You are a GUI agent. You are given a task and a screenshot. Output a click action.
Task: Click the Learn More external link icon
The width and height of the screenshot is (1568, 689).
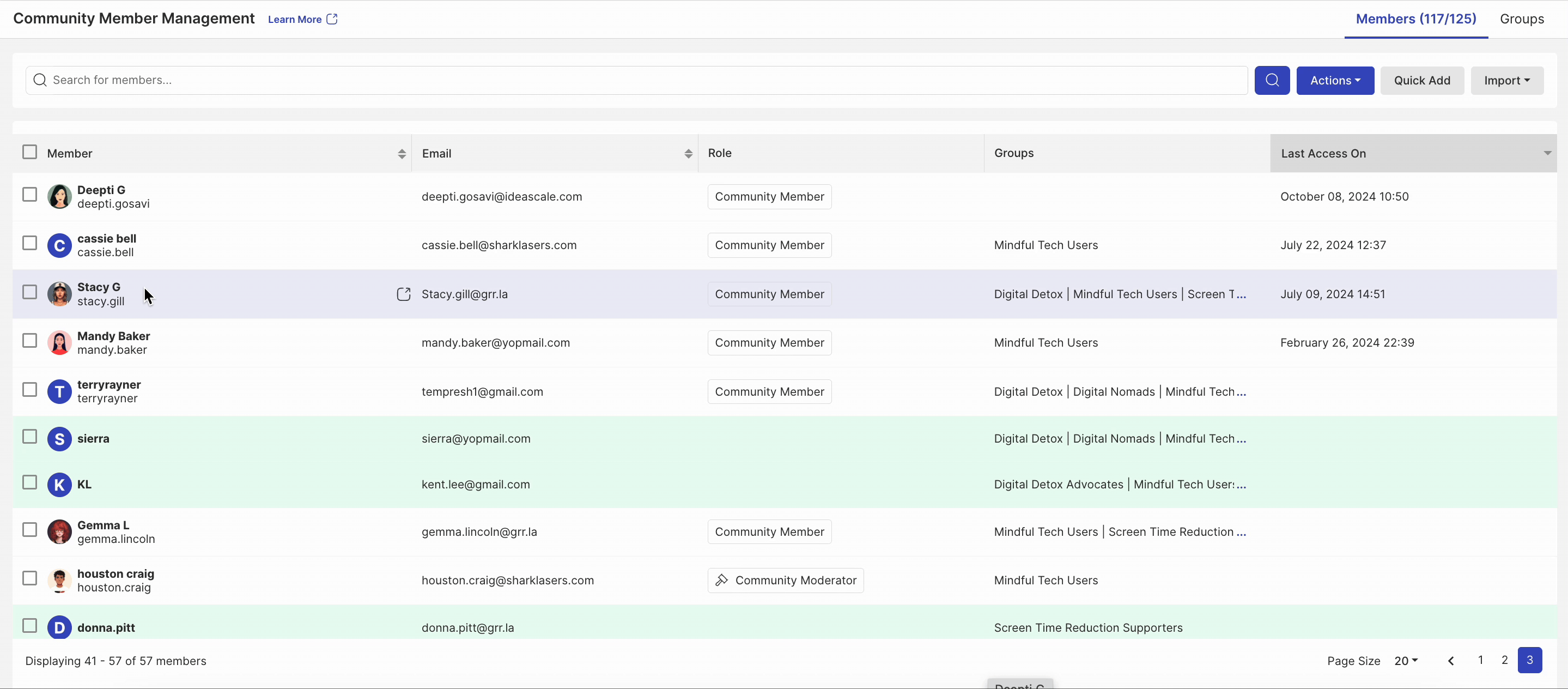coord(332,20)
